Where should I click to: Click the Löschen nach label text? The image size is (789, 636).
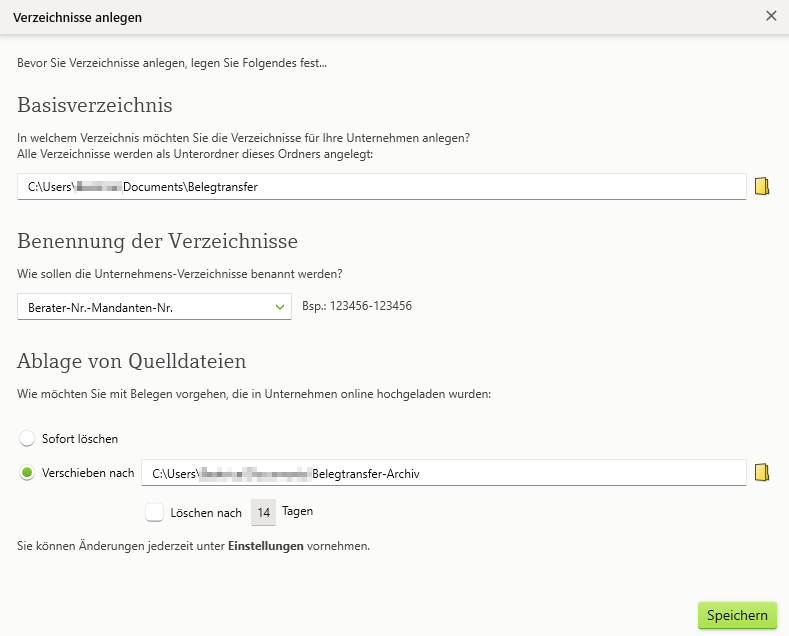click(x=206, y=513)
